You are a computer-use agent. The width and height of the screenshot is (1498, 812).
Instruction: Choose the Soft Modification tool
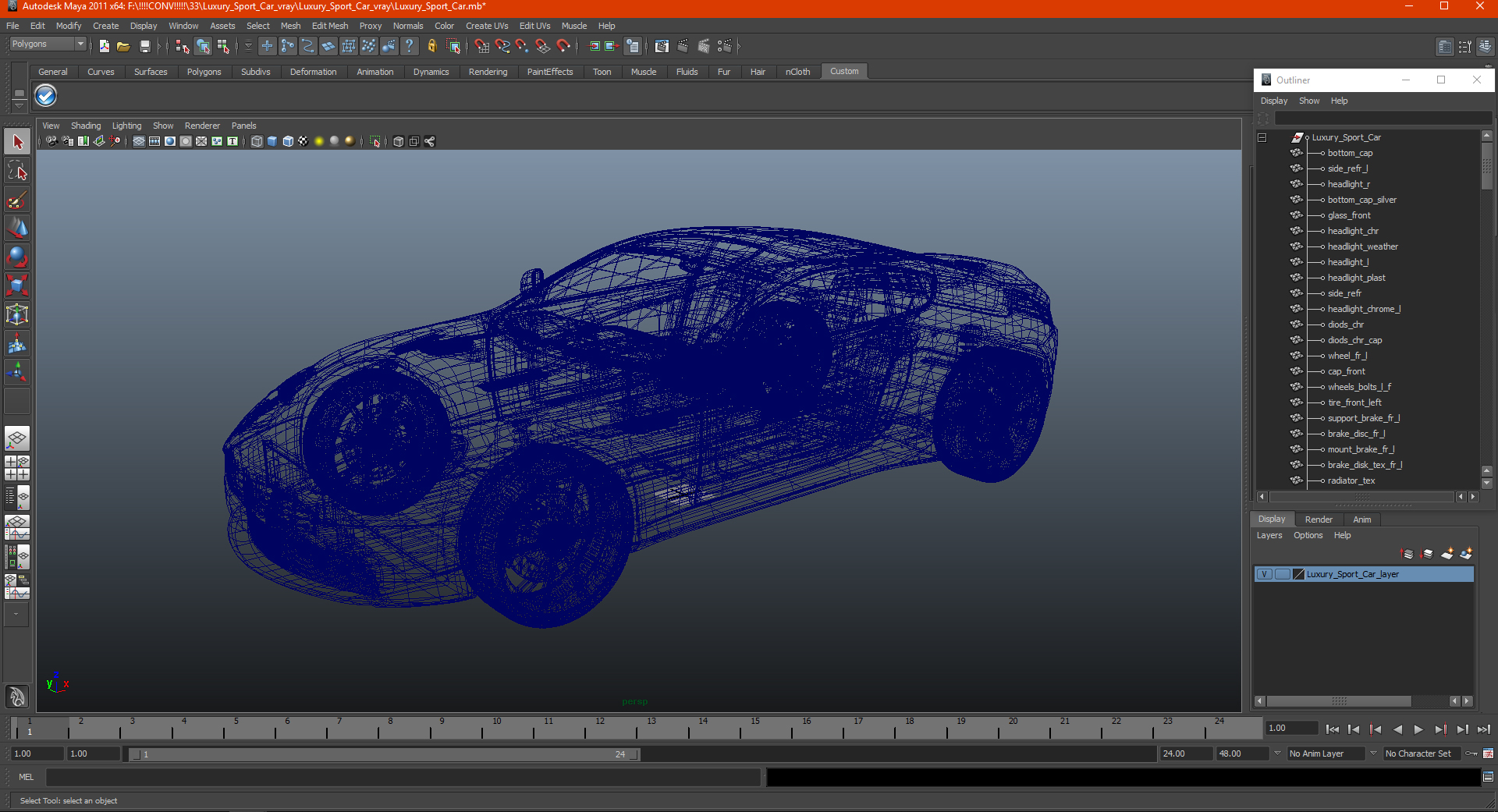point(17,343)
